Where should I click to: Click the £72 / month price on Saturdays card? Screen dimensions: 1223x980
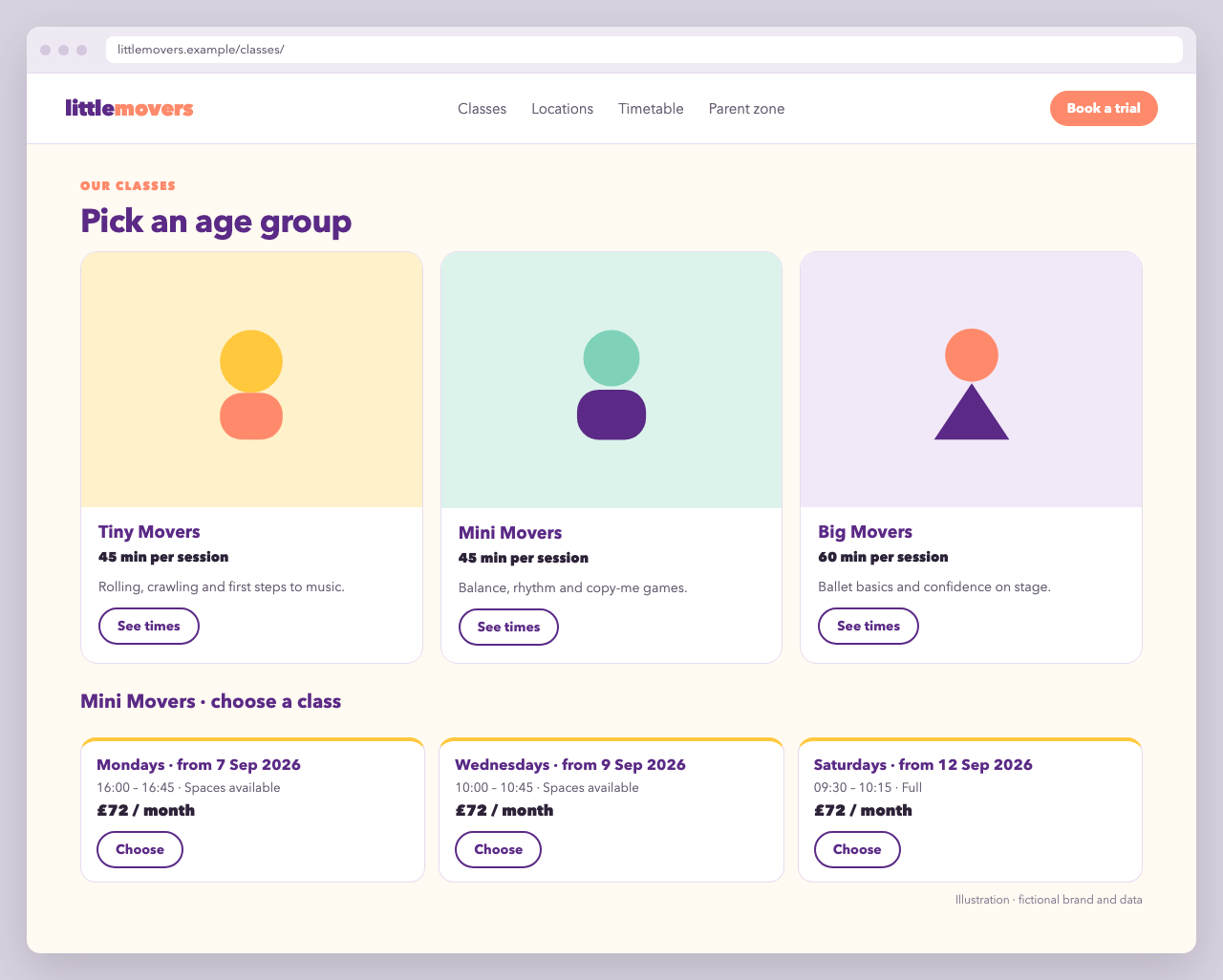pos(863,811)
